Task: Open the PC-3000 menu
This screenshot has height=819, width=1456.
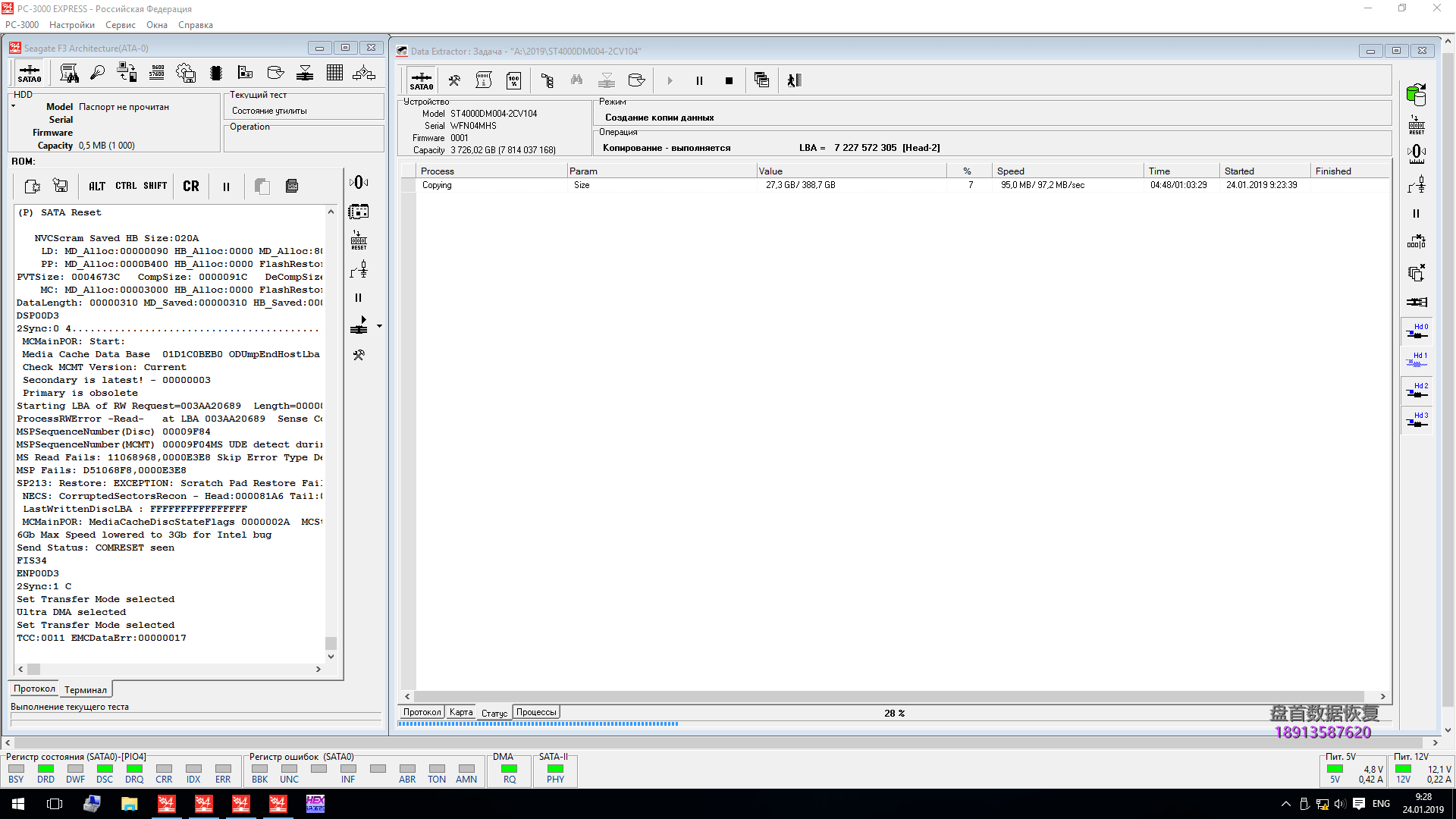Action: 22,25
